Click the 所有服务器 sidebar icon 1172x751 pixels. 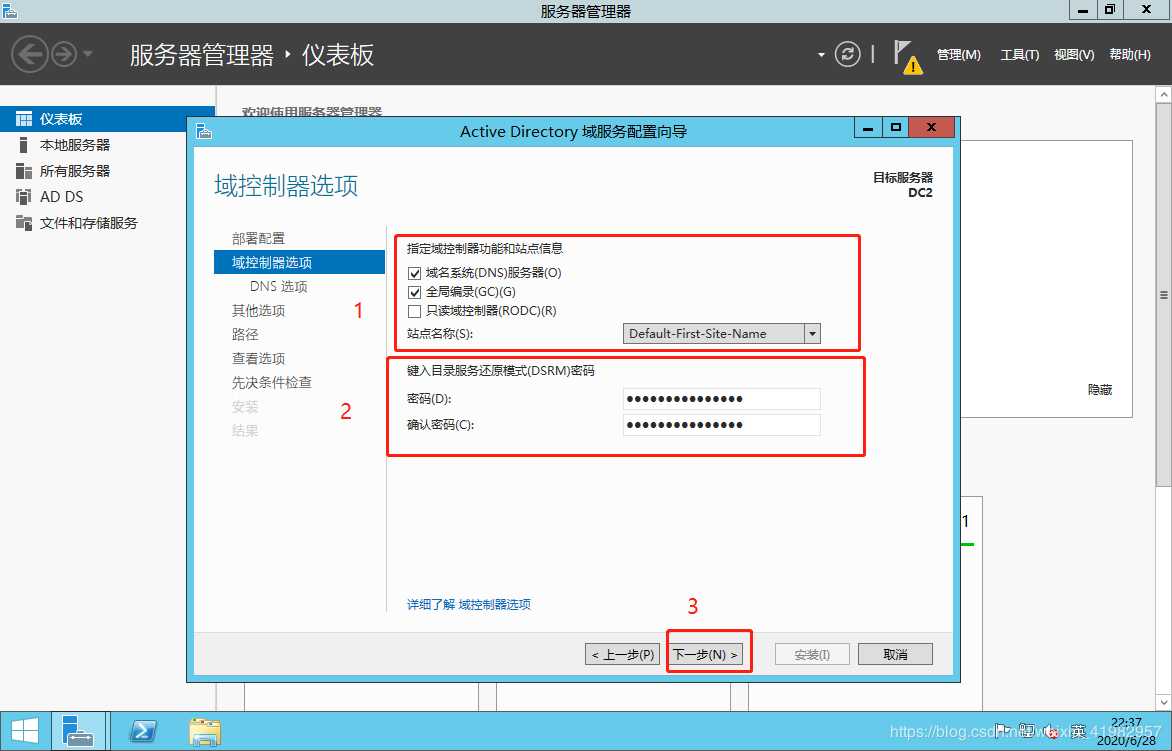tap(24, 171)
